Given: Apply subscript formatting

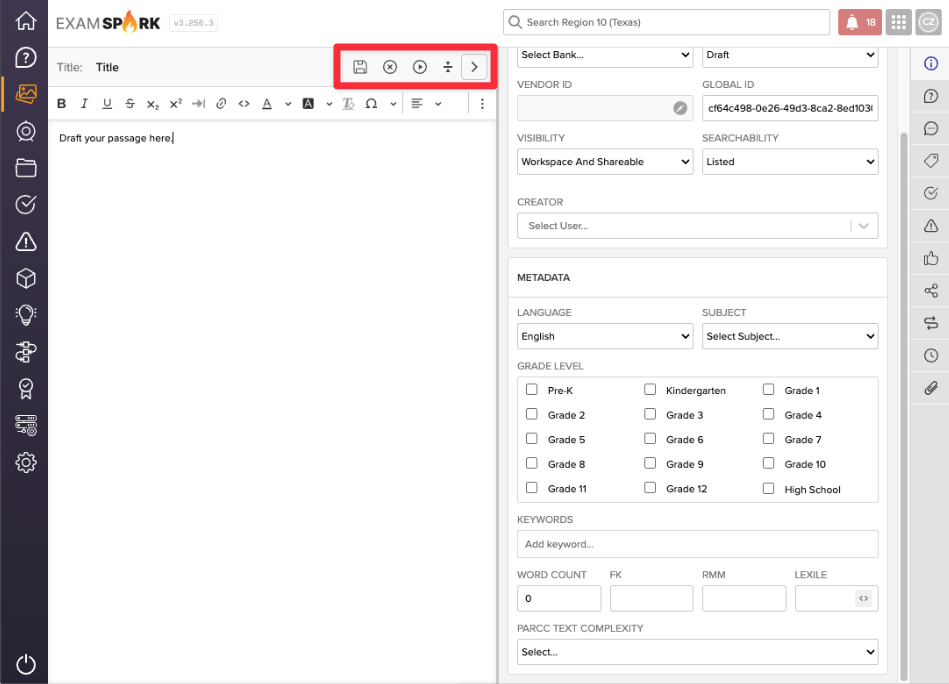Looking at the screenshot, I should [153, 104].
